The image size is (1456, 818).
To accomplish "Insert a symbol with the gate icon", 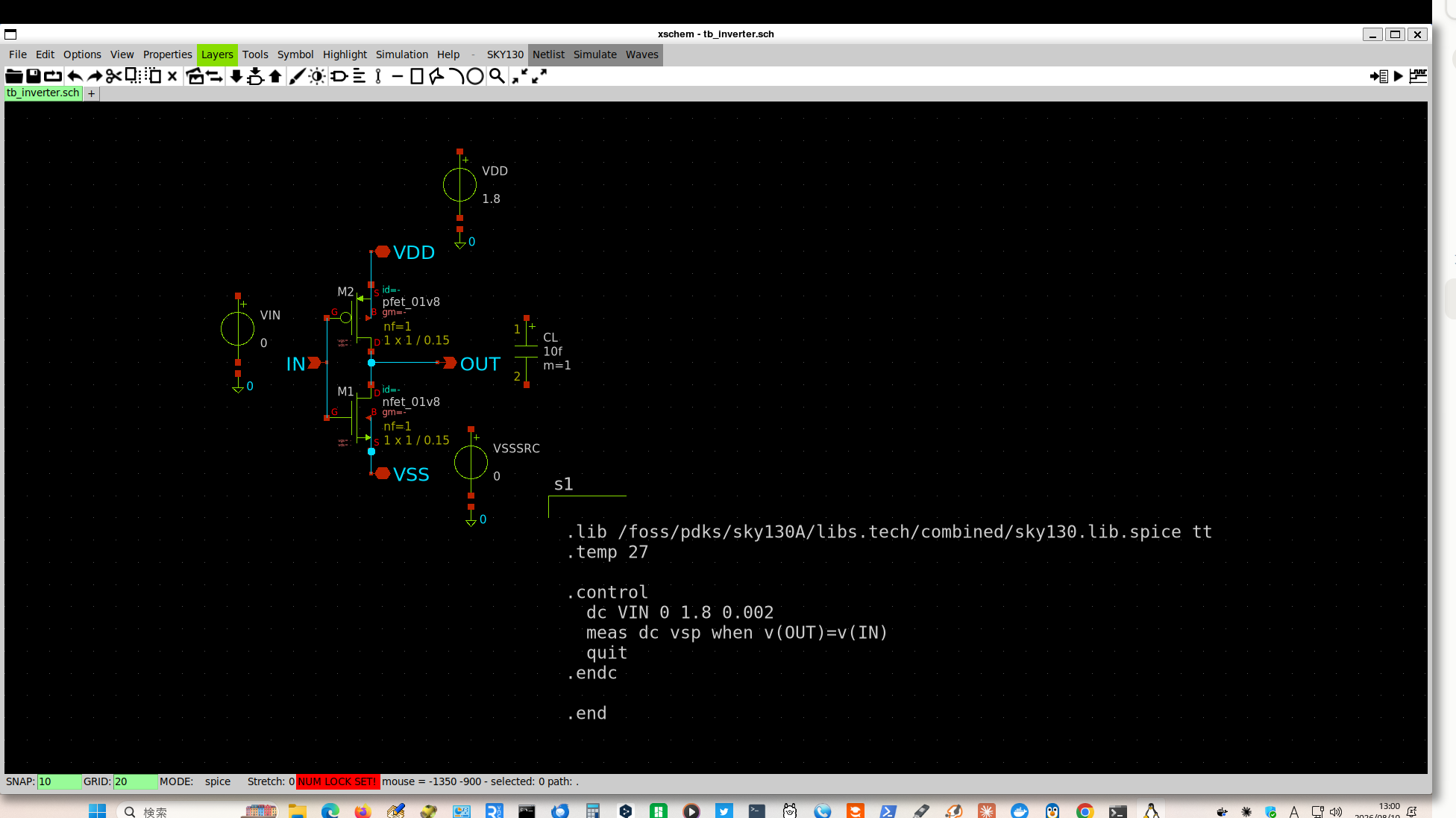I will pyautogui.click(x=339, y=76).
